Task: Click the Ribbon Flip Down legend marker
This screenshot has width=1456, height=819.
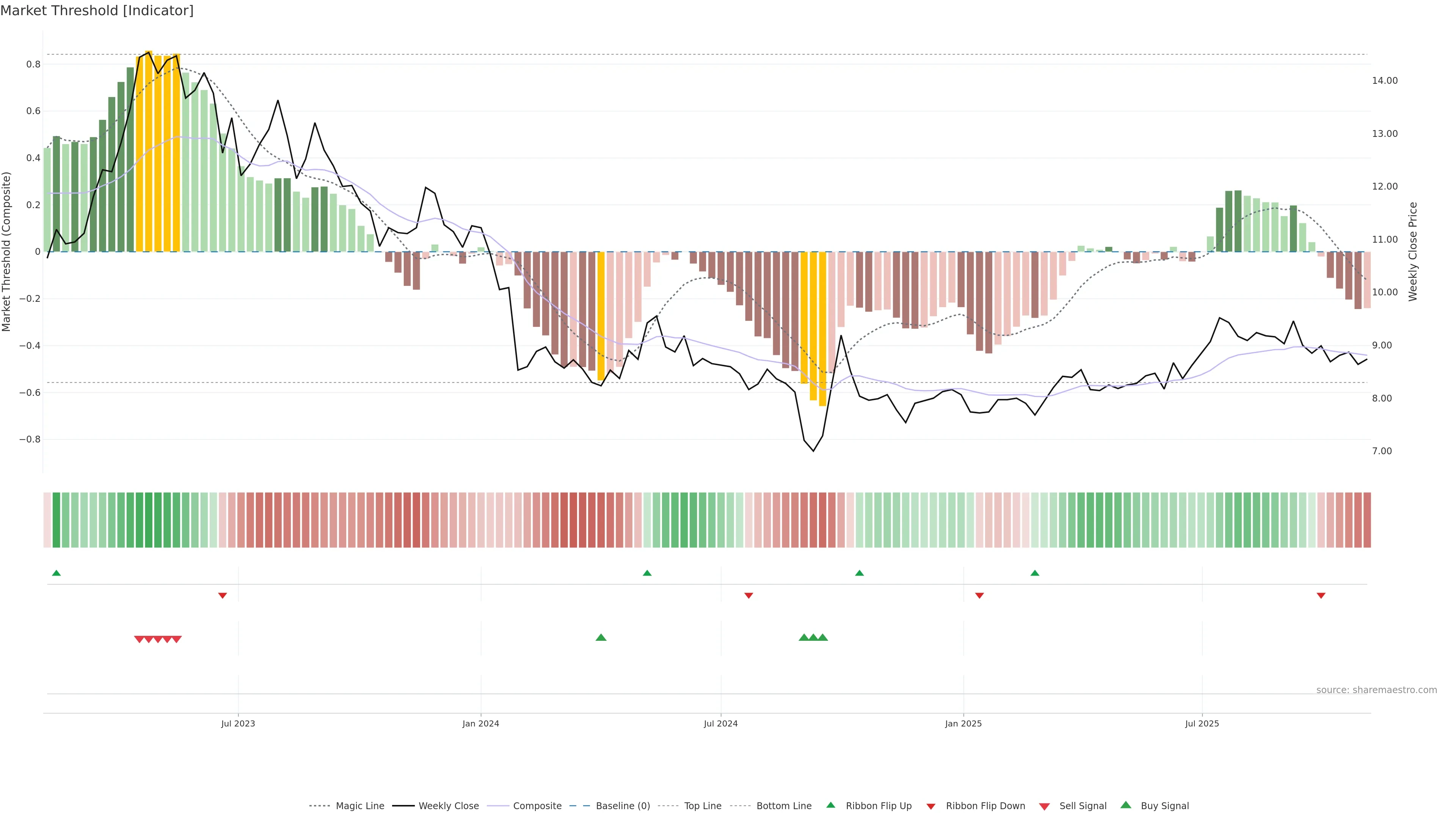Action: click(x=931, y=806)
